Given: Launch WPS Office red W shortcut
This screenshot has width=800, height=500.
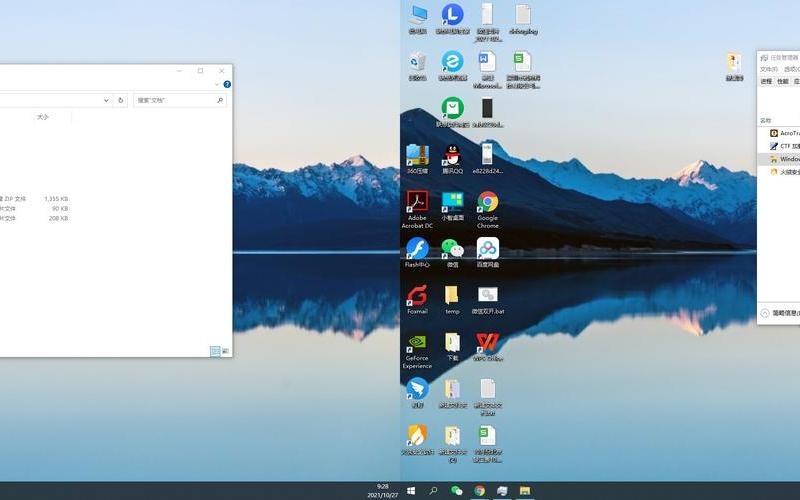Looking at the screenshot, I should point(488,346).
